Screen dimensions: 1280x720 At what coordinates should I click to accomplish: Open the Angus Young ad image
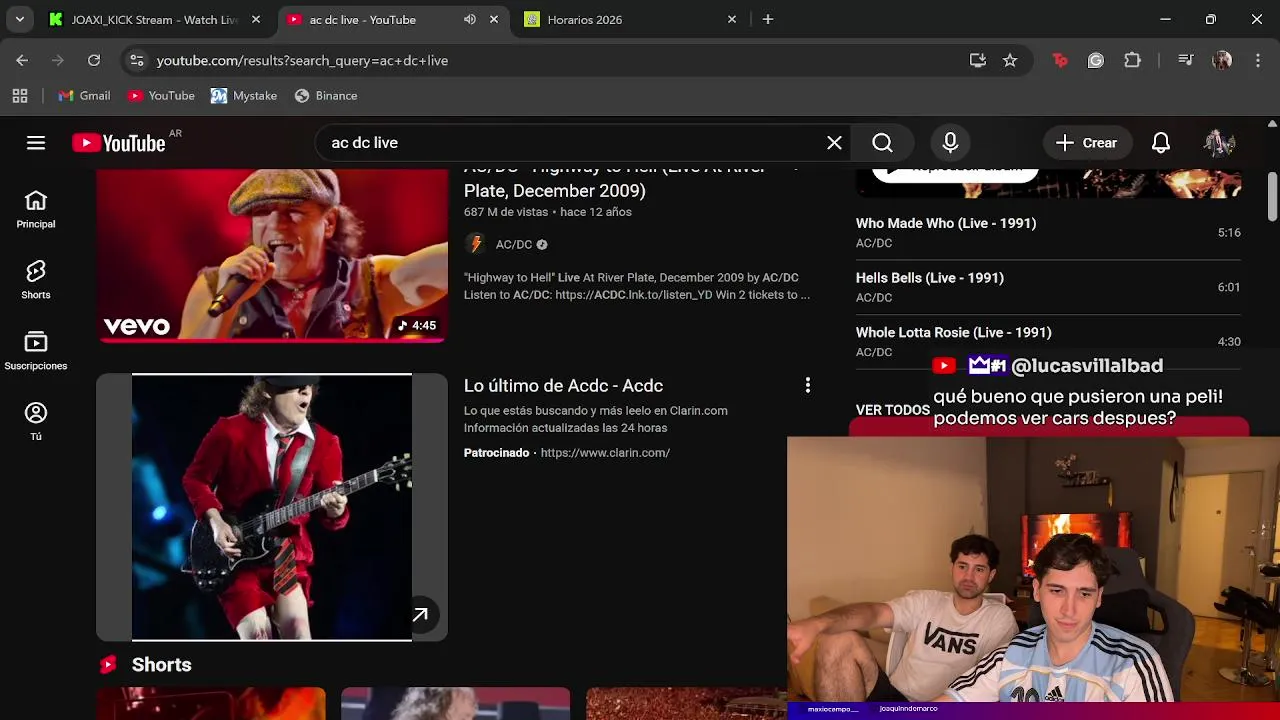(x=272, y=507)
